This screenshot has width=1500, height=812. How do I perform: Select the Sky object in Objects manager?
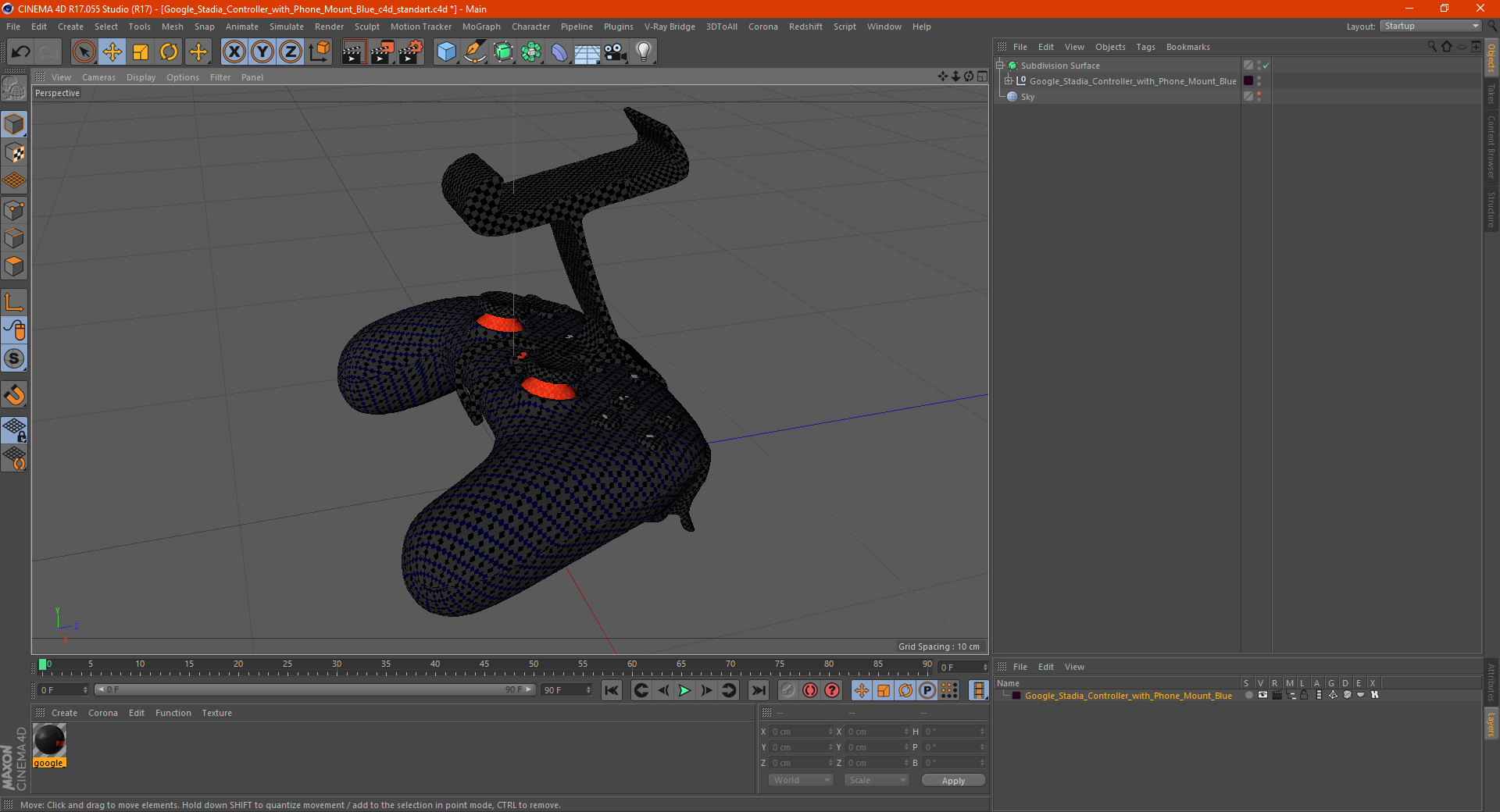(x=1027, y=97)
